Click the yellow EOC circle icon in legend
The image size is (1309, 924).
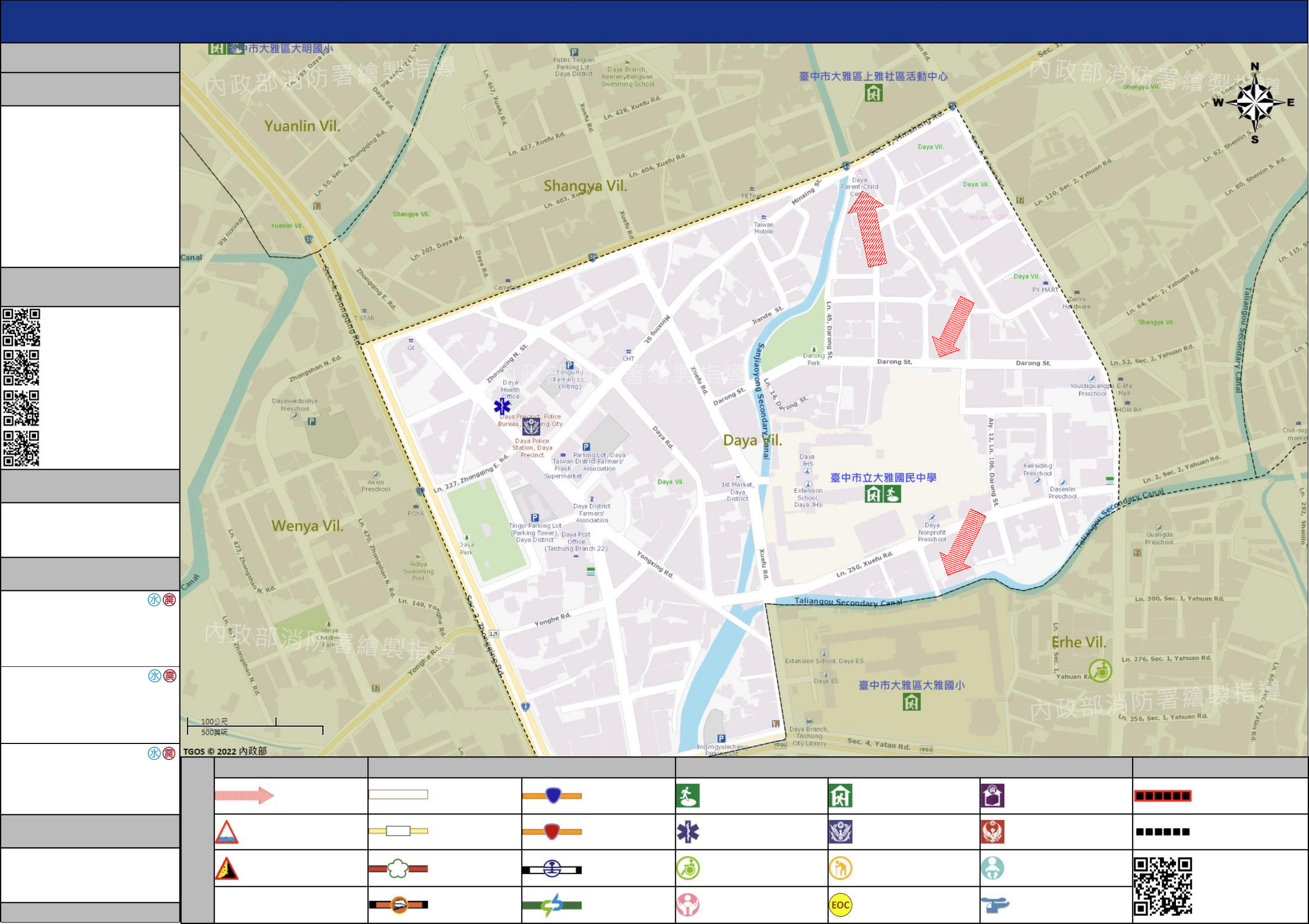(x=840, y=905)
